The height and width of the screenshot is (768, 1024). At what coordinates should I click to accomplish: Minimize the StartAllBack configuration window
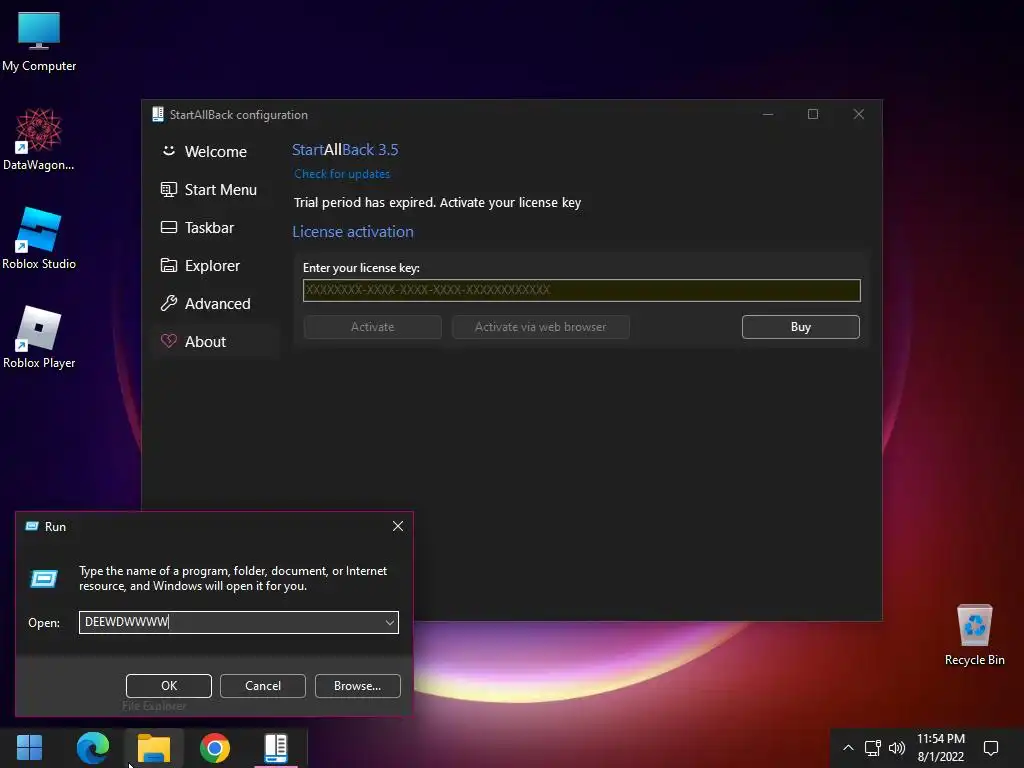pyautogui.click(x=768, y=114)
